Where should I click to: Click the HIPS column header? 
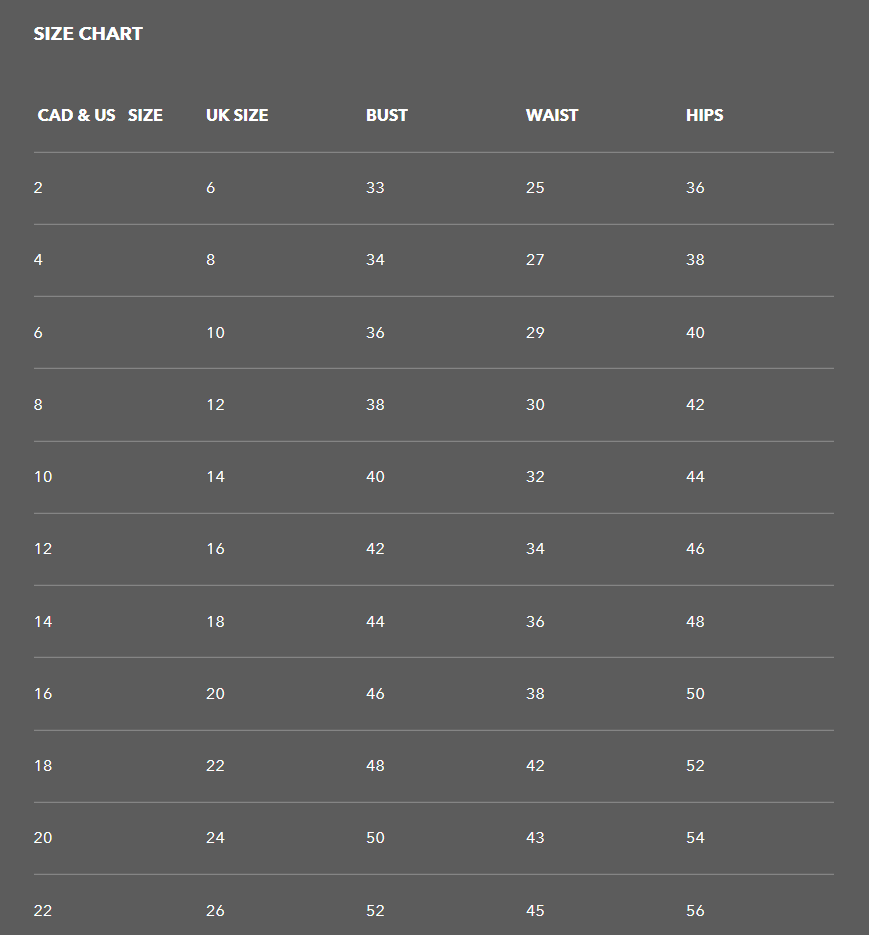(x=704, y=115)
